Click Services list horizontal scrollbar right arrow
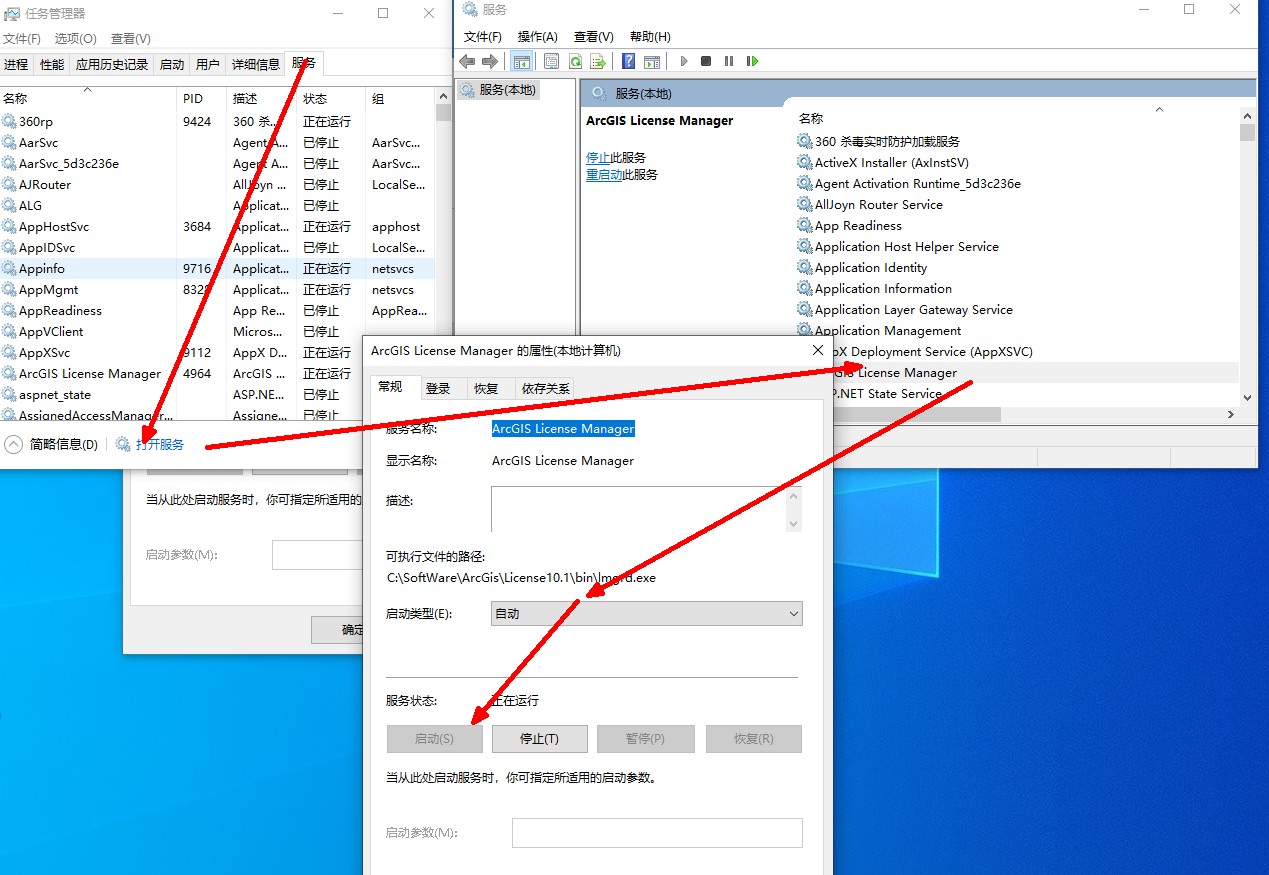 pyautogui.click(x=1230, y=413)
